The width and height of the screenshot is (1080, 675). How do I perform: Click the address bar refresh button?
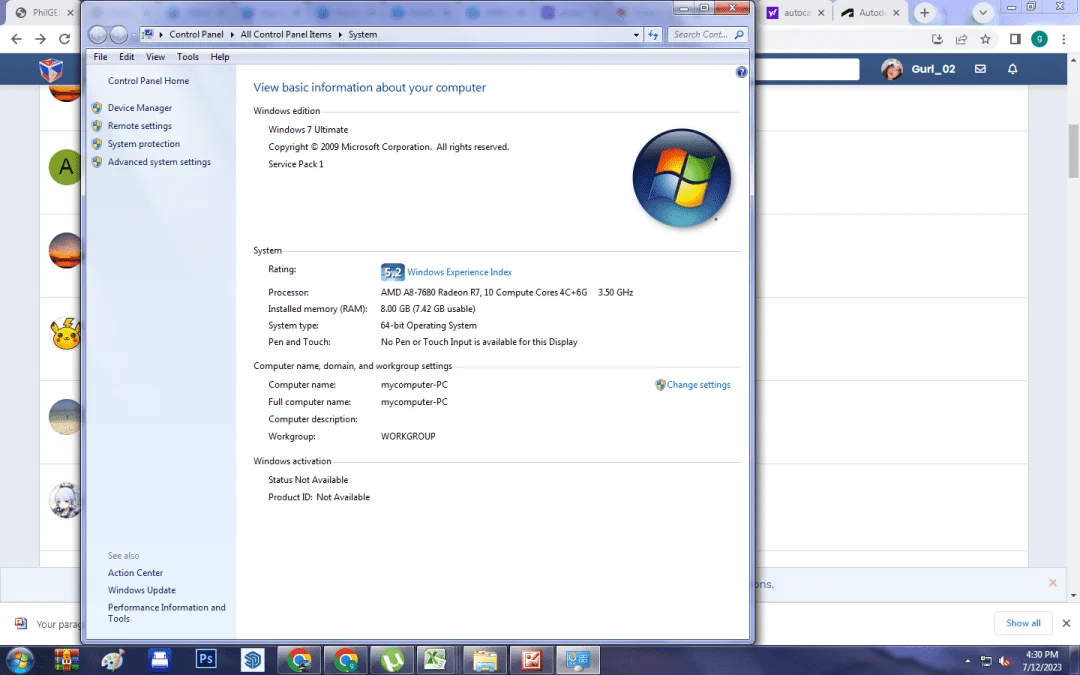(x=653, y=34)
